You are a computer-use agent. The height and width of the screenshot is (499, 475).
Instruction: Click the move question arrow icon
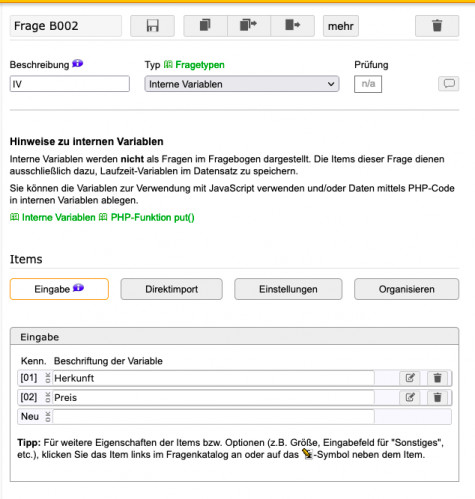292,26
